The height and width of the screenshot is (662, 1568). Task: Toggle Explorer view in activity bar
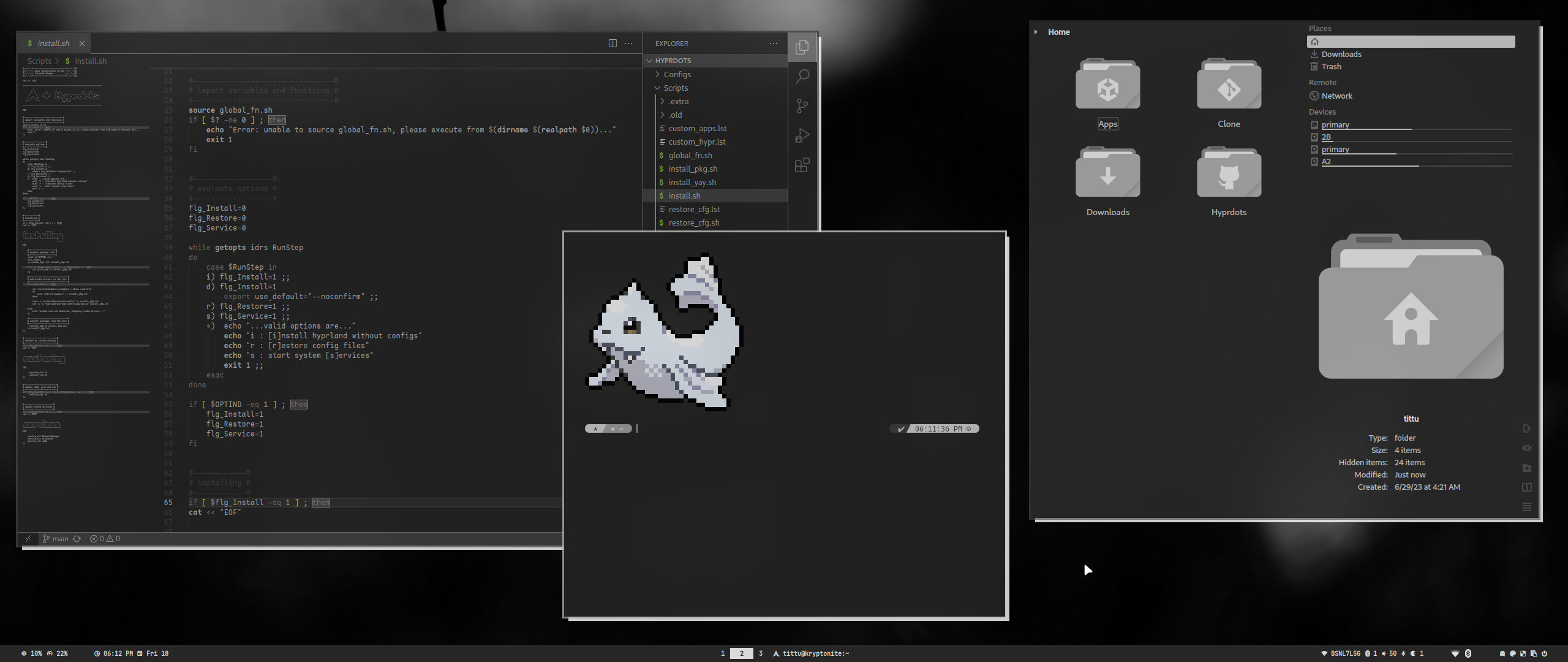pos(802,47)
